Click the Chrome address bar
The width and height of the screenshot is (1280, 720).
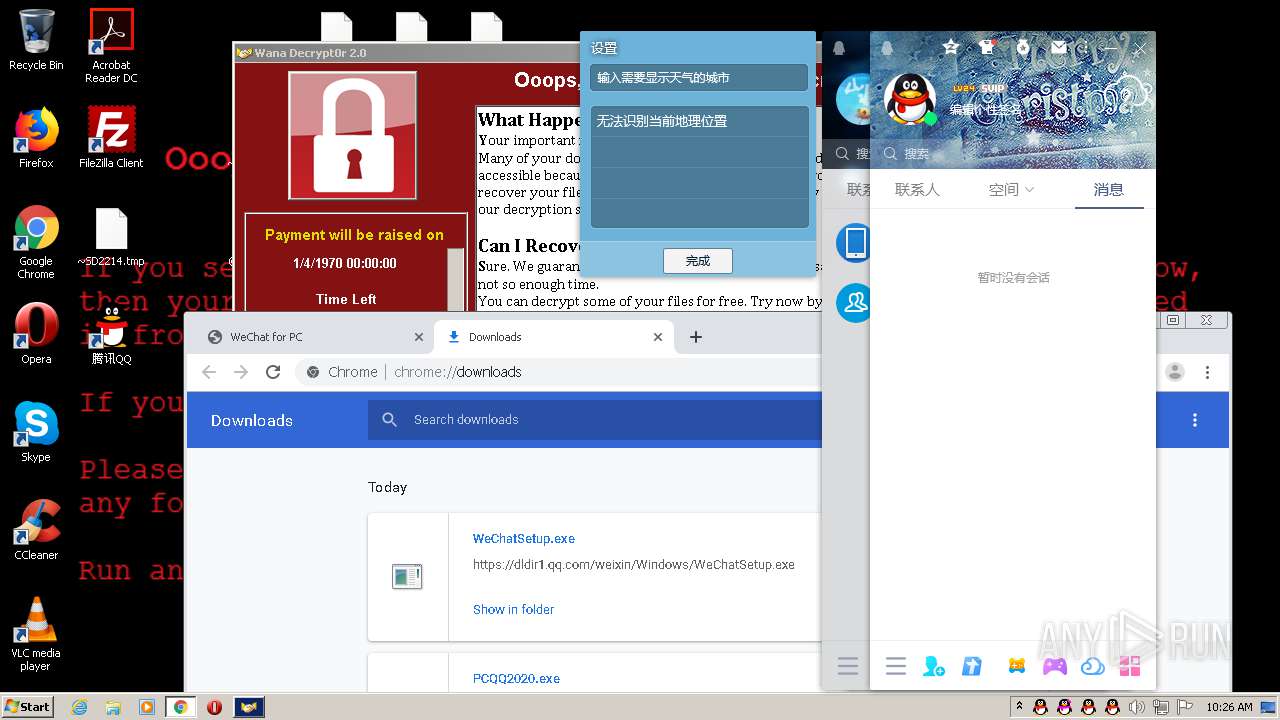(560, 372)
